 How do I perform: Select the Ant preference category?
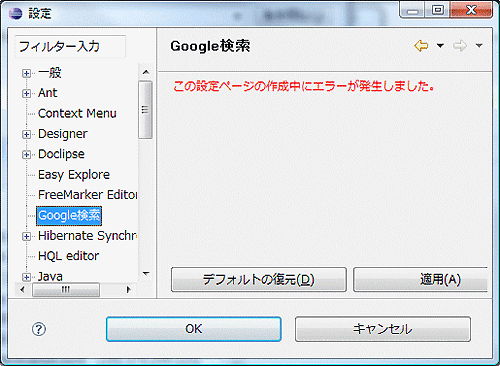[48, 93]
